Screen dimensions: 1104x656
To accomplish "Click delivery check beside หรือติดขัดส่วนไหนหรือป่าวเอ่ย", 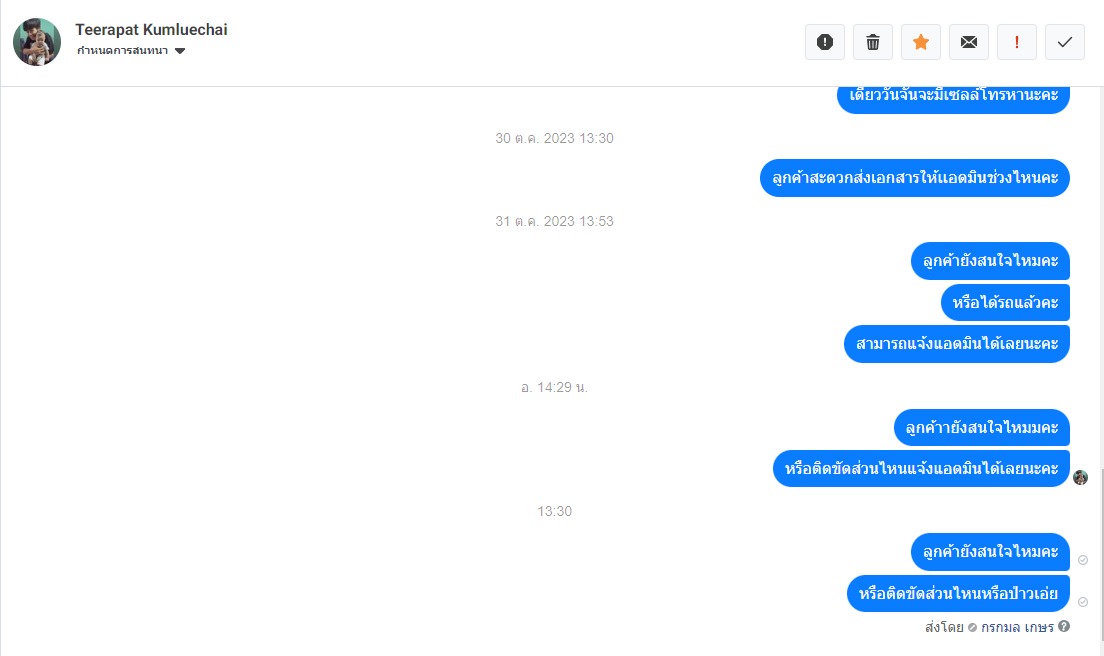I will 1083,602.
